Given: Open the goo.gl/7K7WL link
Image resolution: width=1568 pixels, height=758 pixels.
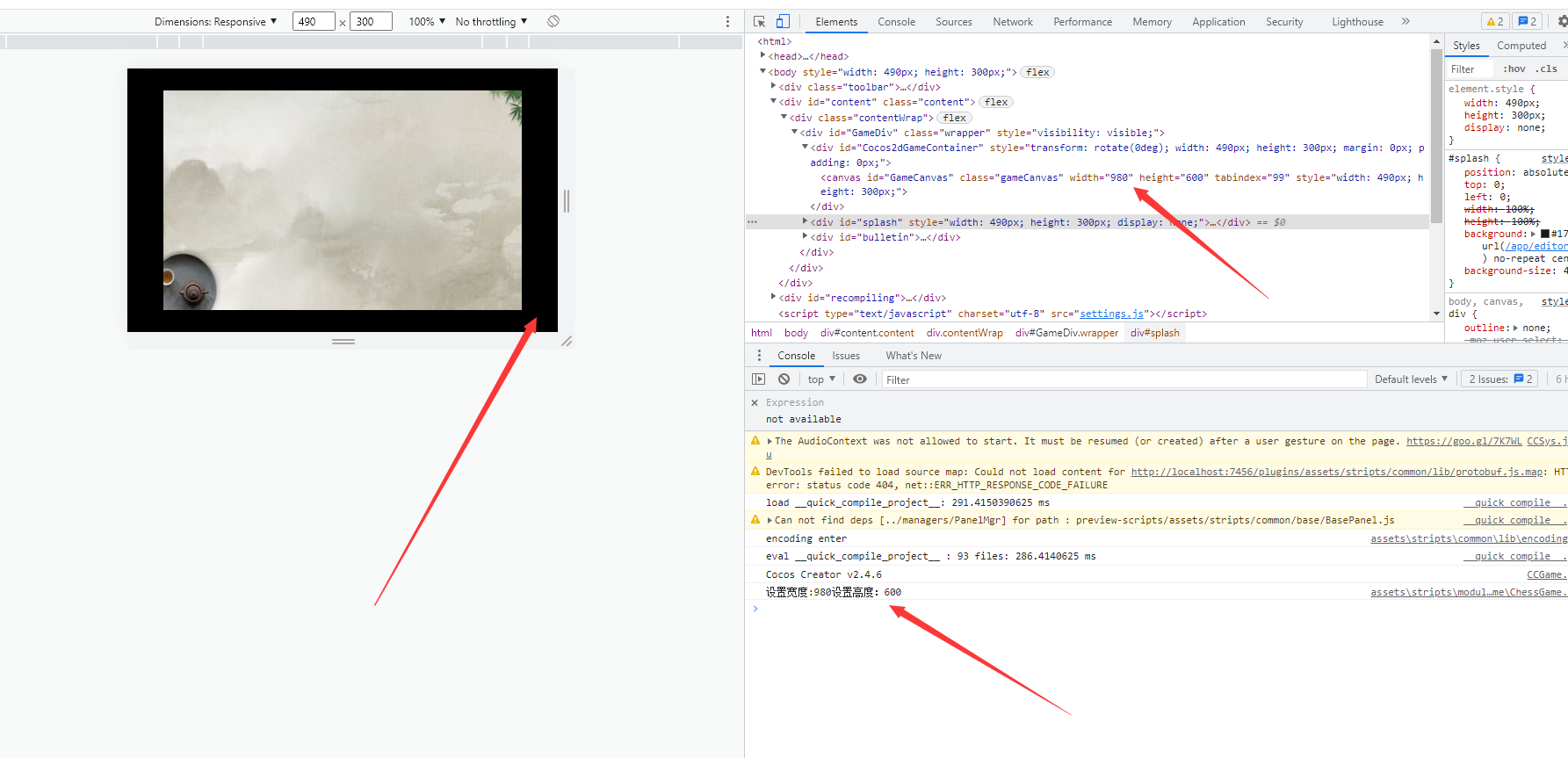Looking at the screenshot, I should (x=1463, y=441).
